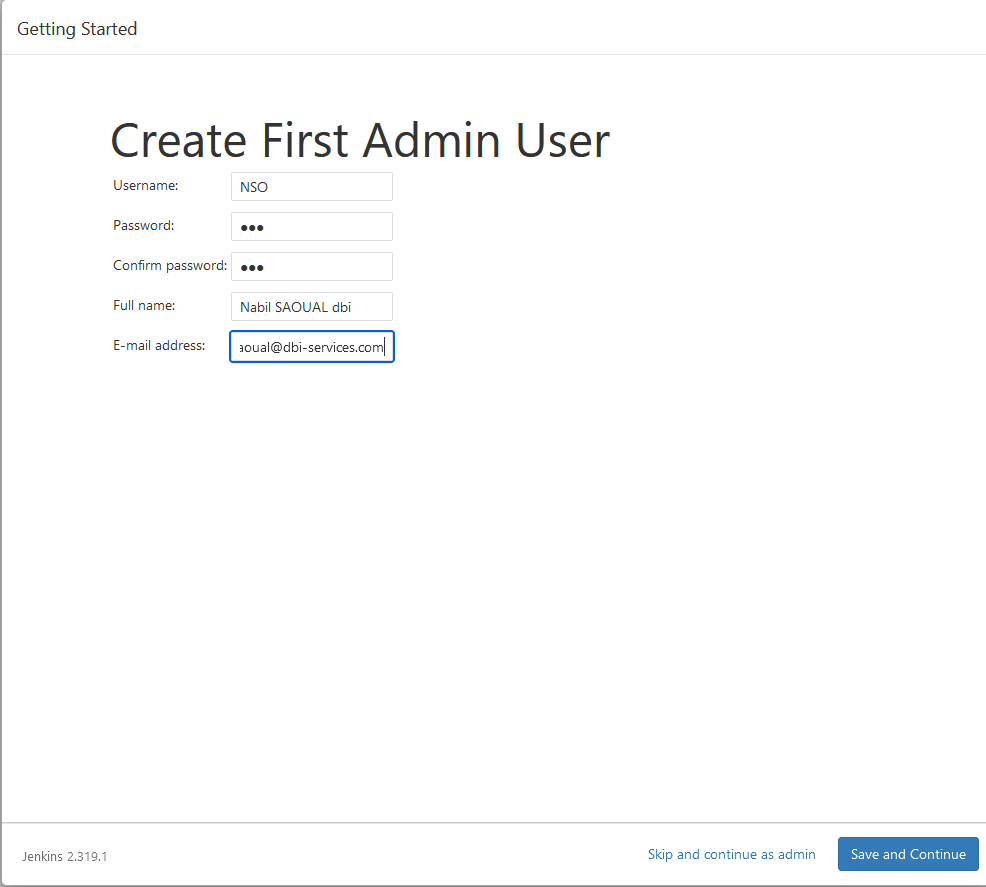Place cursor in the E-mail address field

[312, 346]
